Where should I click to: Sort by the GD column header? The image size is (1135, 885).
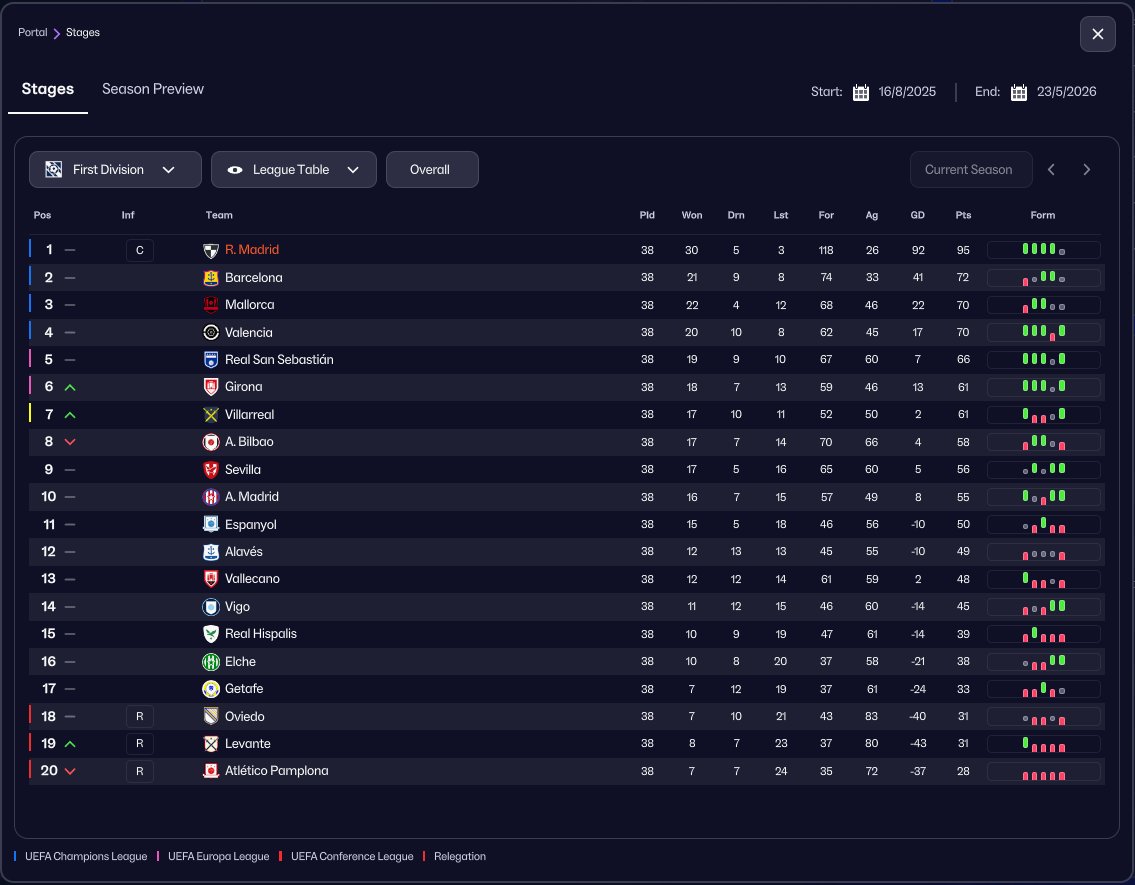[x=917, y=215]
